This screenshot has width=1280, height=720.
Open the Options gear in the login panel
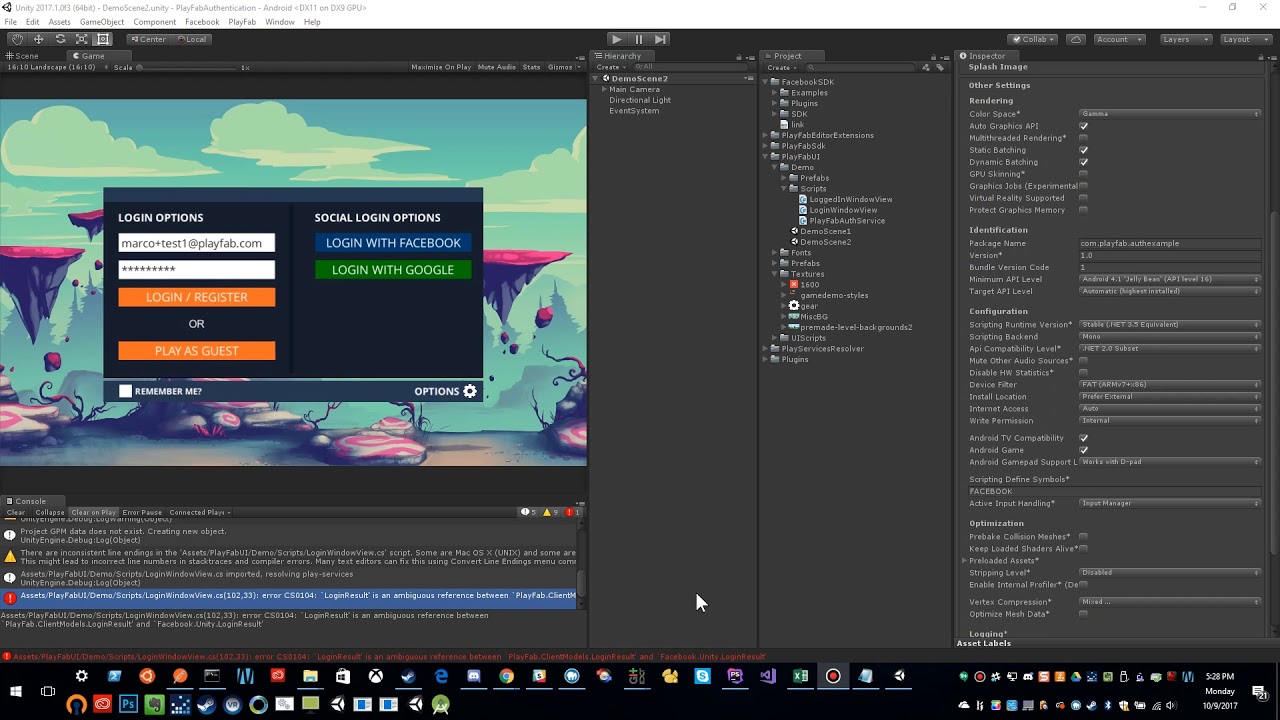pos(470,391)
